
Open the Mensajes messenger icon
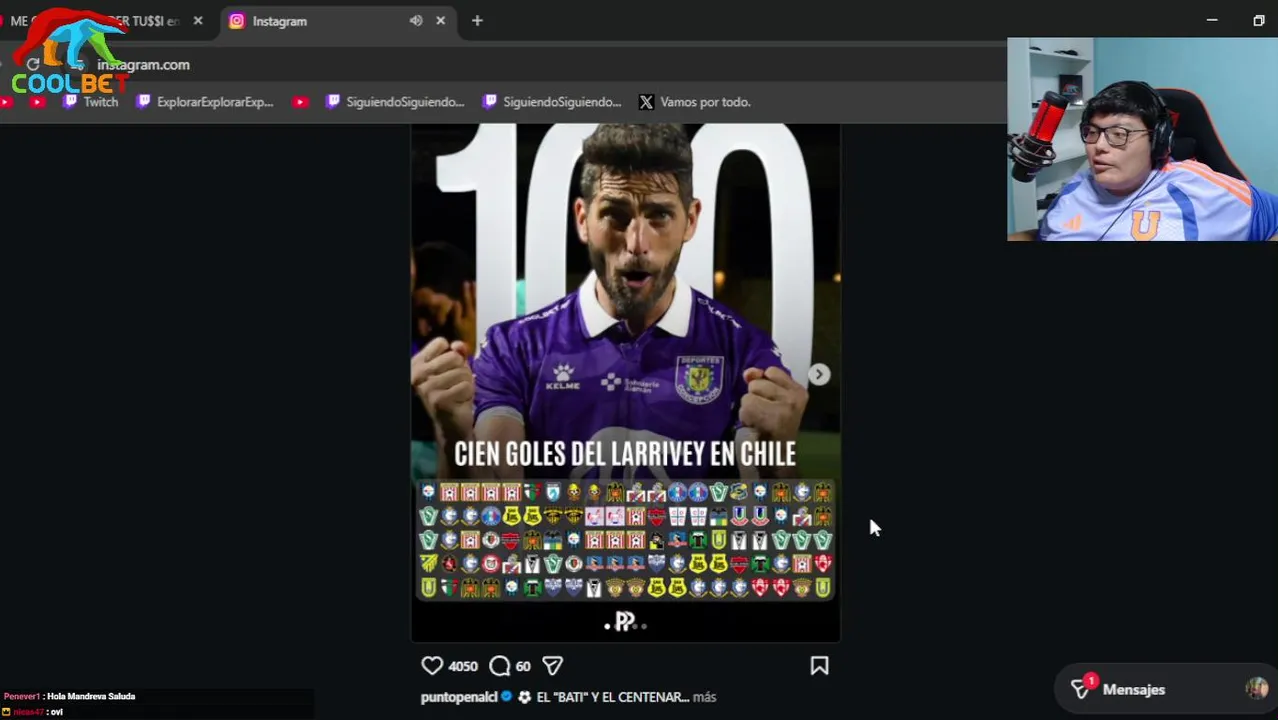(x=1081, y=689)
